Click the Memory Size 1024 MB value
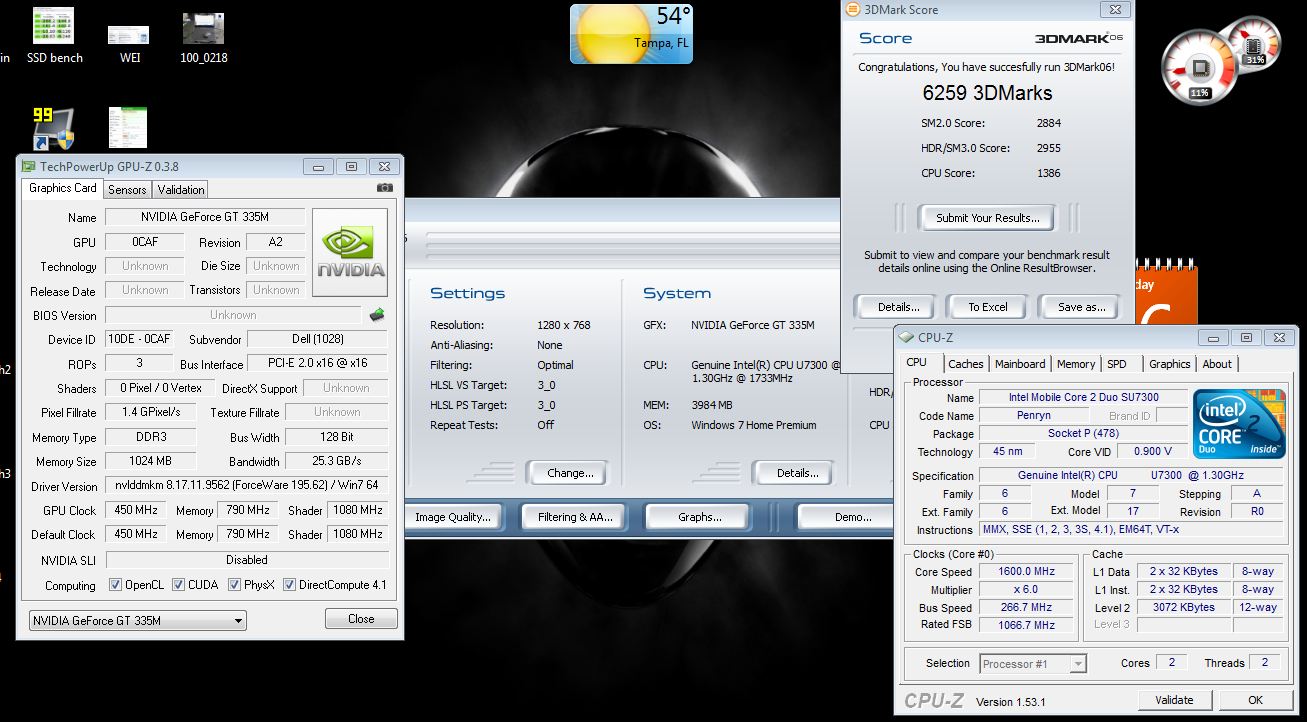Viewport: 1307px width, 722px height. point(150,461)
